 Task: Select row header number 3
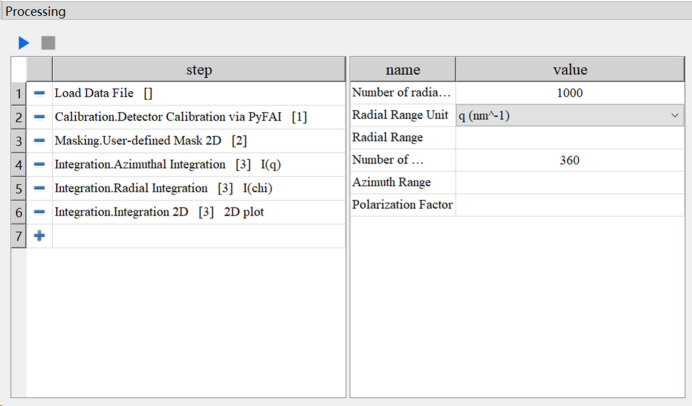tap(19, 141)
